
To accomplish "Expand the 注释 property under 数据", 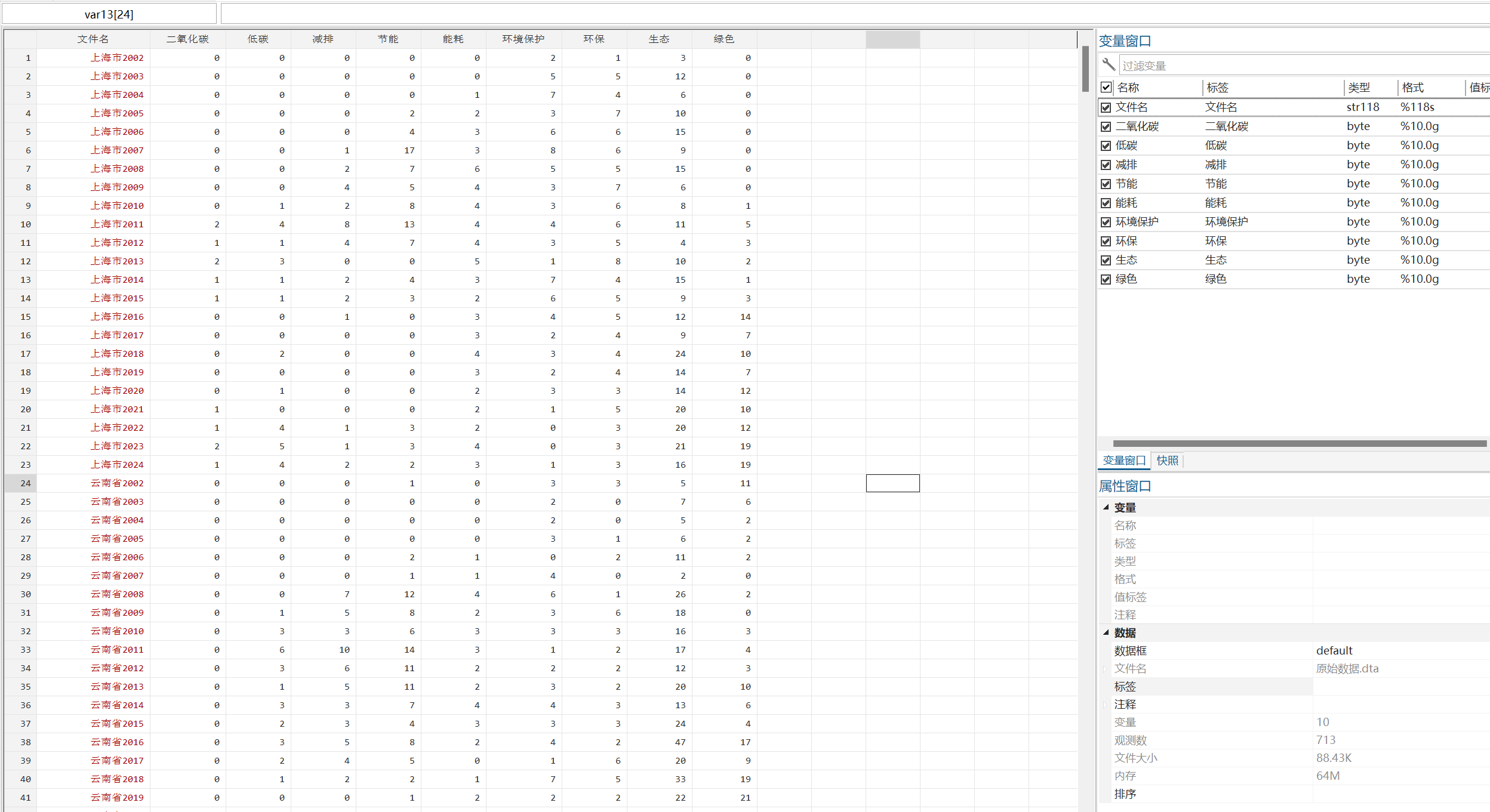I will click(x=1106, y=705).
